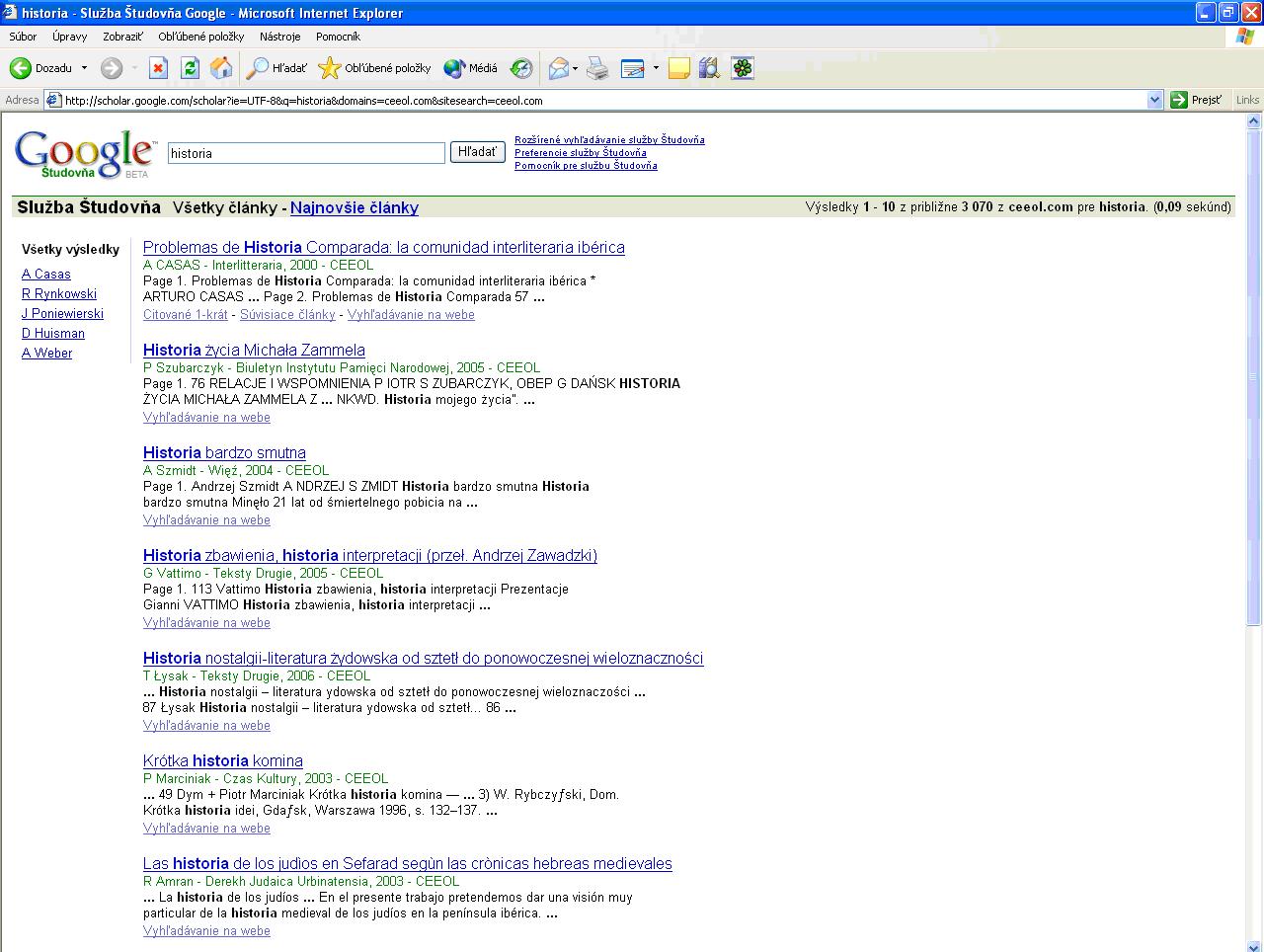Open result Krótka historia komina
The height and width of the screenshot is (952, 1264).
[x=223, y=761]
